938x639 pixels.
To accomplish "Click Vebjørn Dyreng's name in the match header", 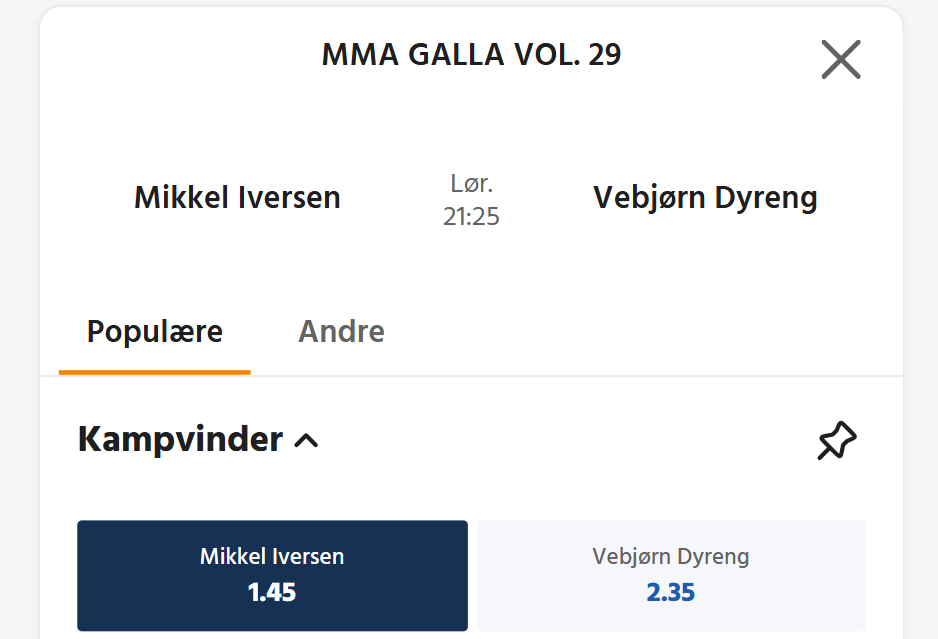I will [x=705, y=198].
